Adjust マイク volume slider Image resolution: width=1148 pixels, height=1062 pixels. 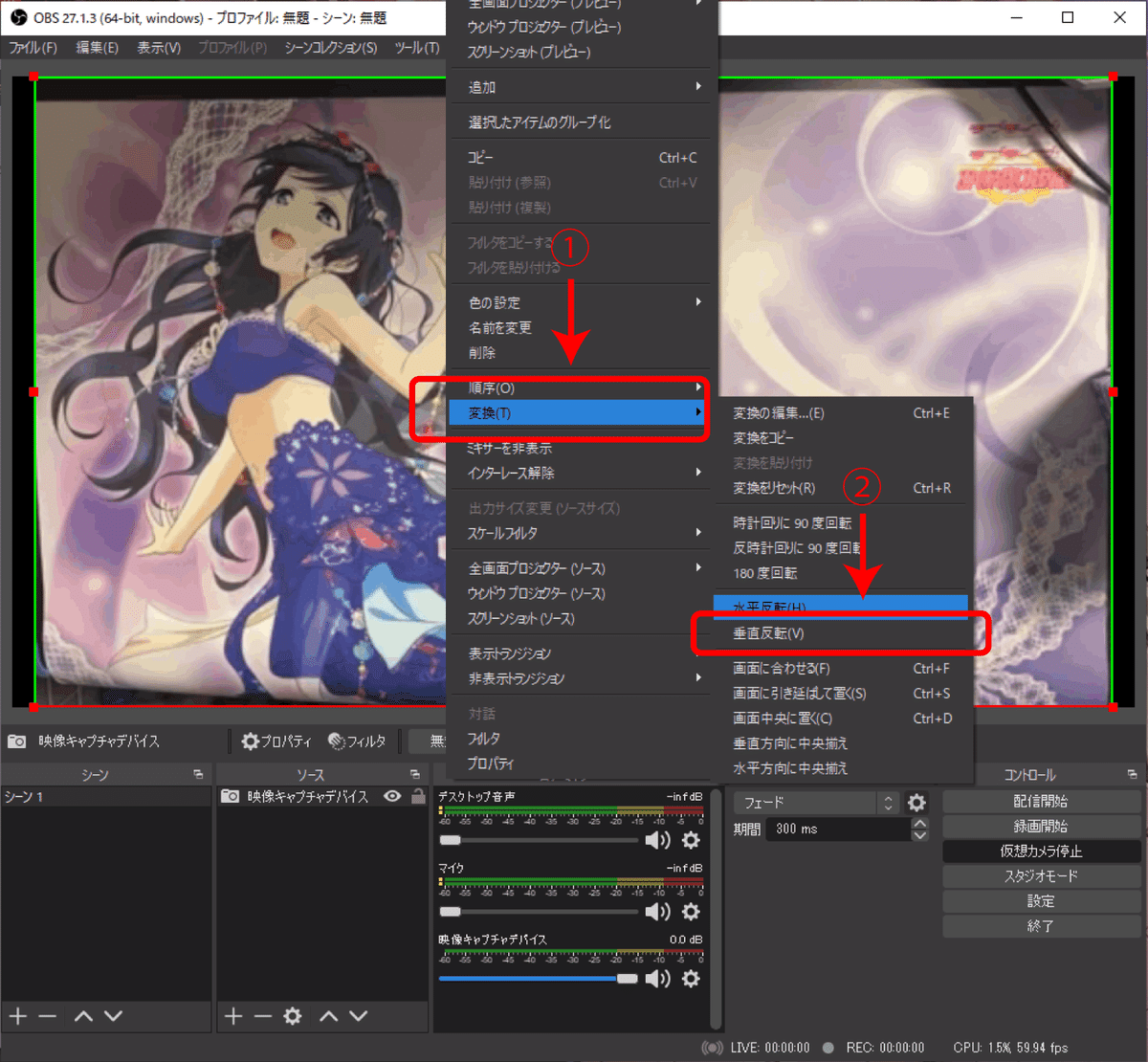pos(539,912)
